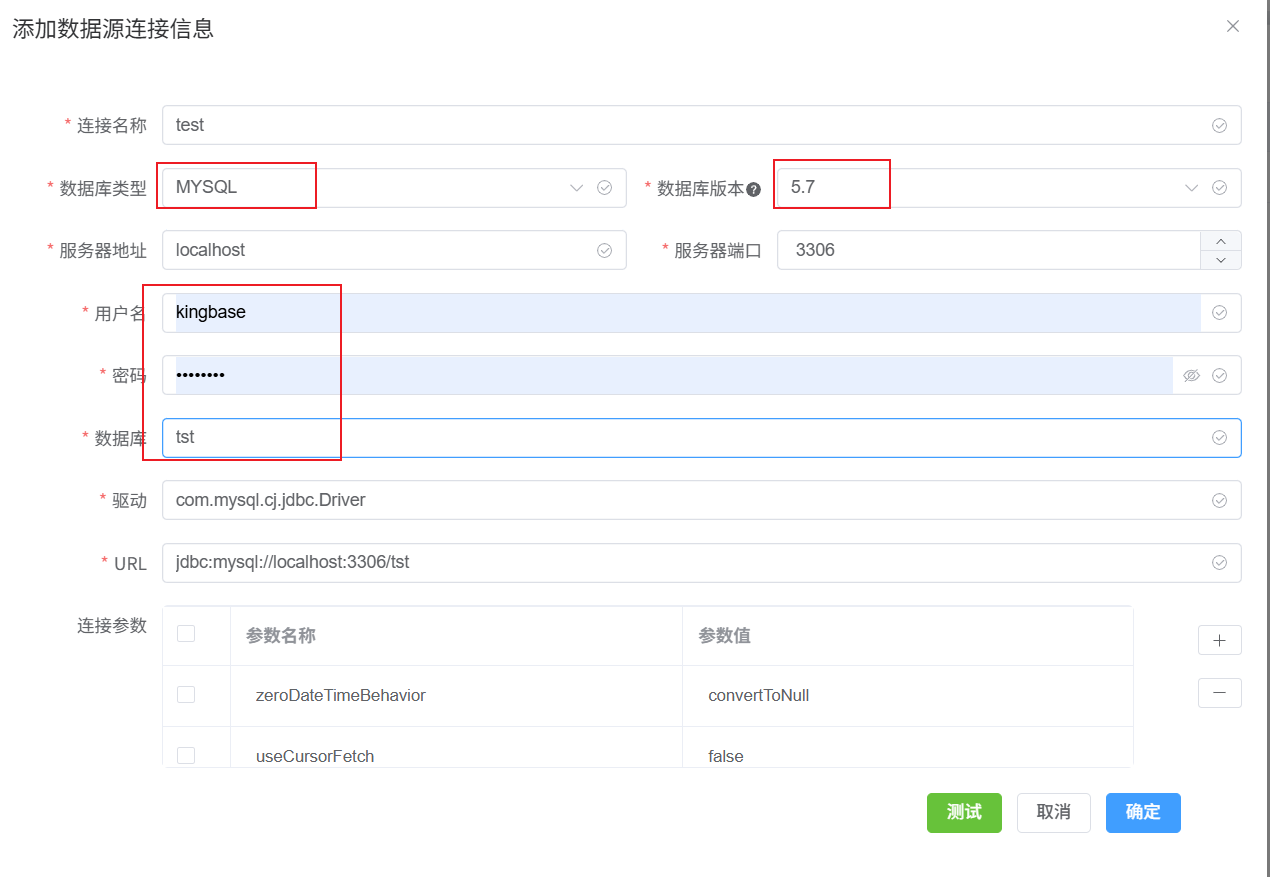
Task: Click validation check icon in 服务器地址 field
Action: 605,250
